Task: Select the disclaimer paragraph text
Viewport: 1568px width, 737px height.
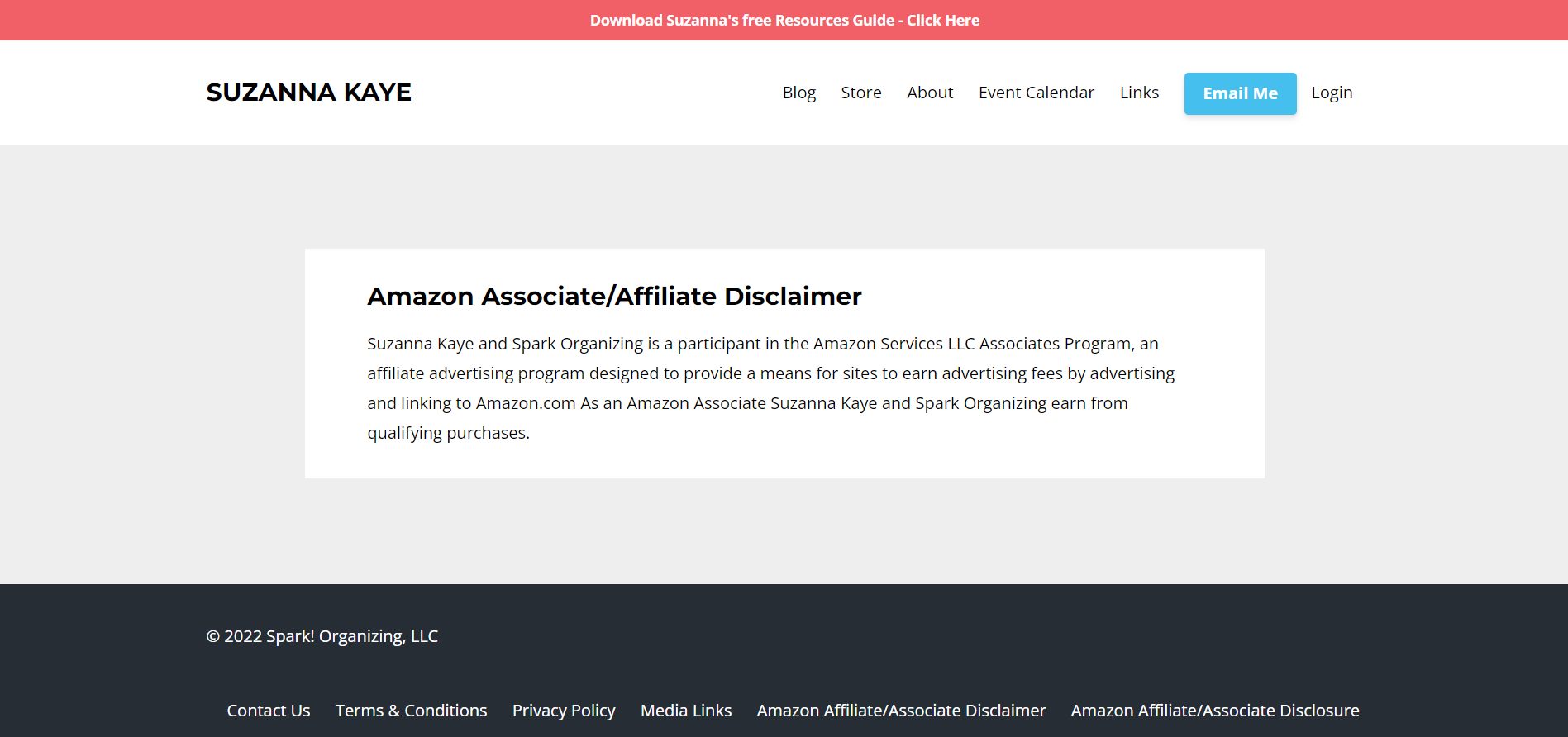Action: click(770, 387)
